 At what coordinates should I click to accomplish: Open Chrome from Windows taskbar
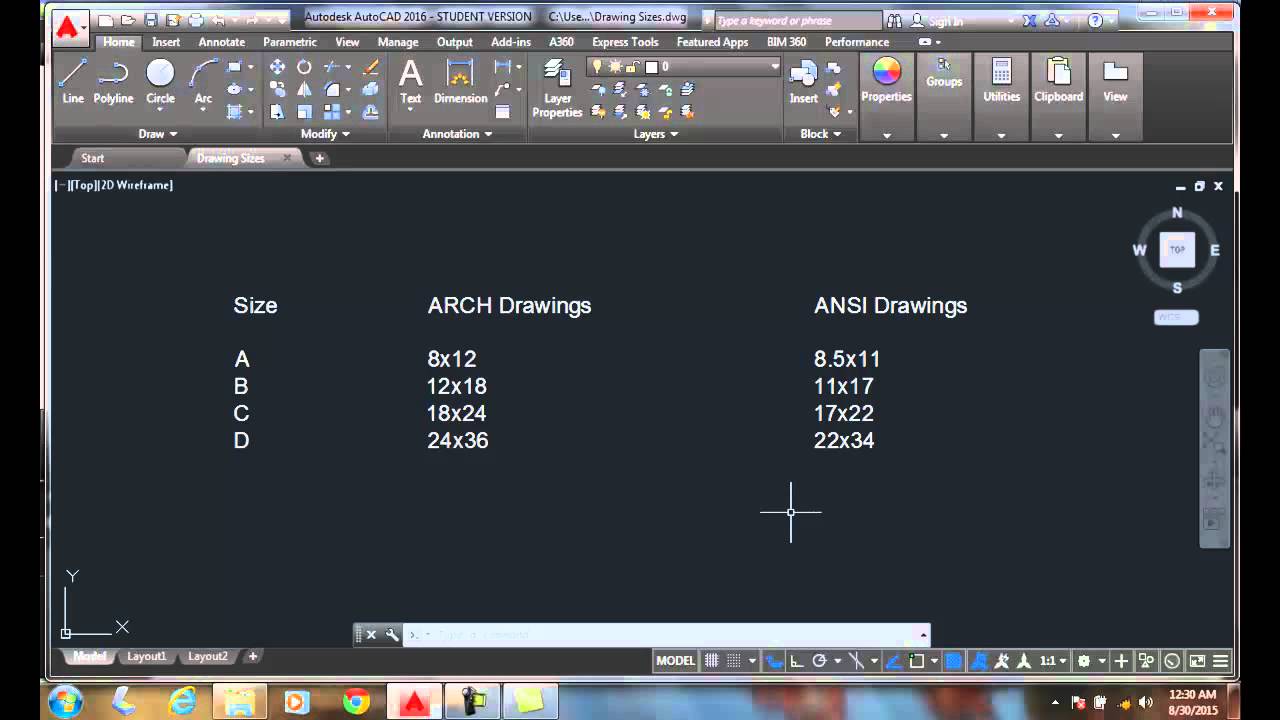click(x=356, y=702)
